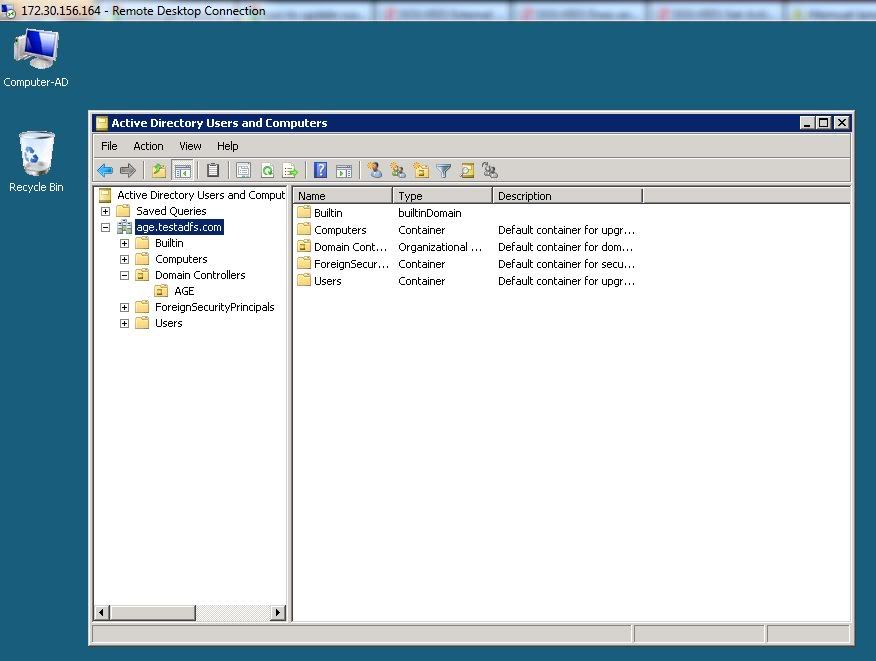This screenshot has height=661, width=876.
Task: Click 'Default container for secu...' description
Action: 566,264
